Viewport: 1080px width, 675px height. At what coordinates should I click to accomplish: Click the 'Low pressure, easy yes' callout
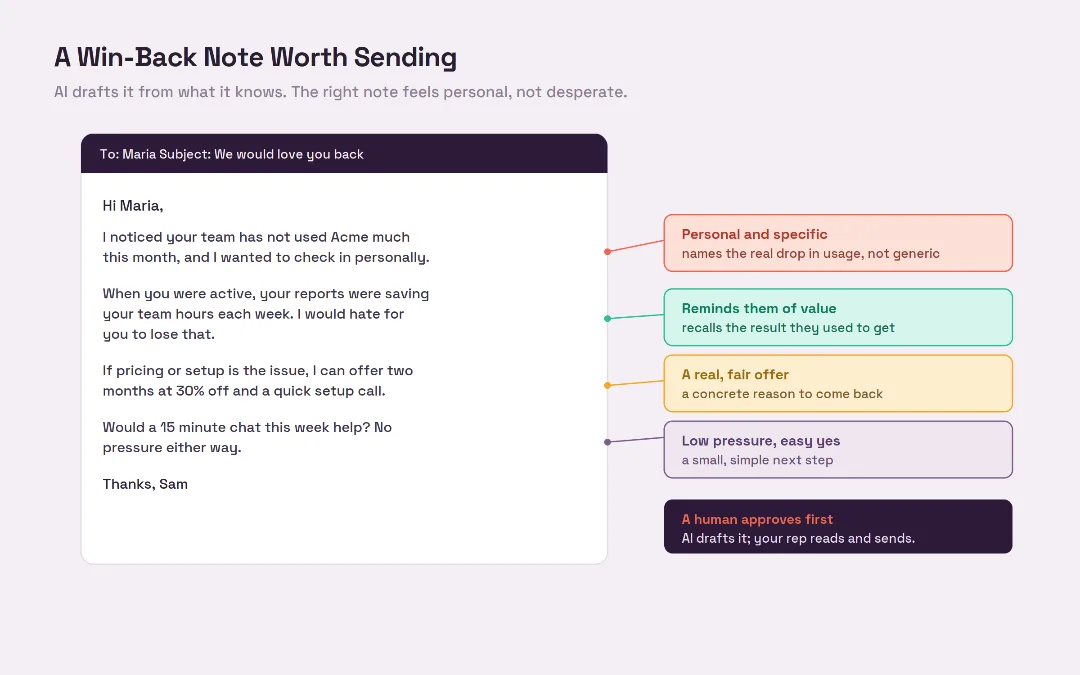coord(838,450)
